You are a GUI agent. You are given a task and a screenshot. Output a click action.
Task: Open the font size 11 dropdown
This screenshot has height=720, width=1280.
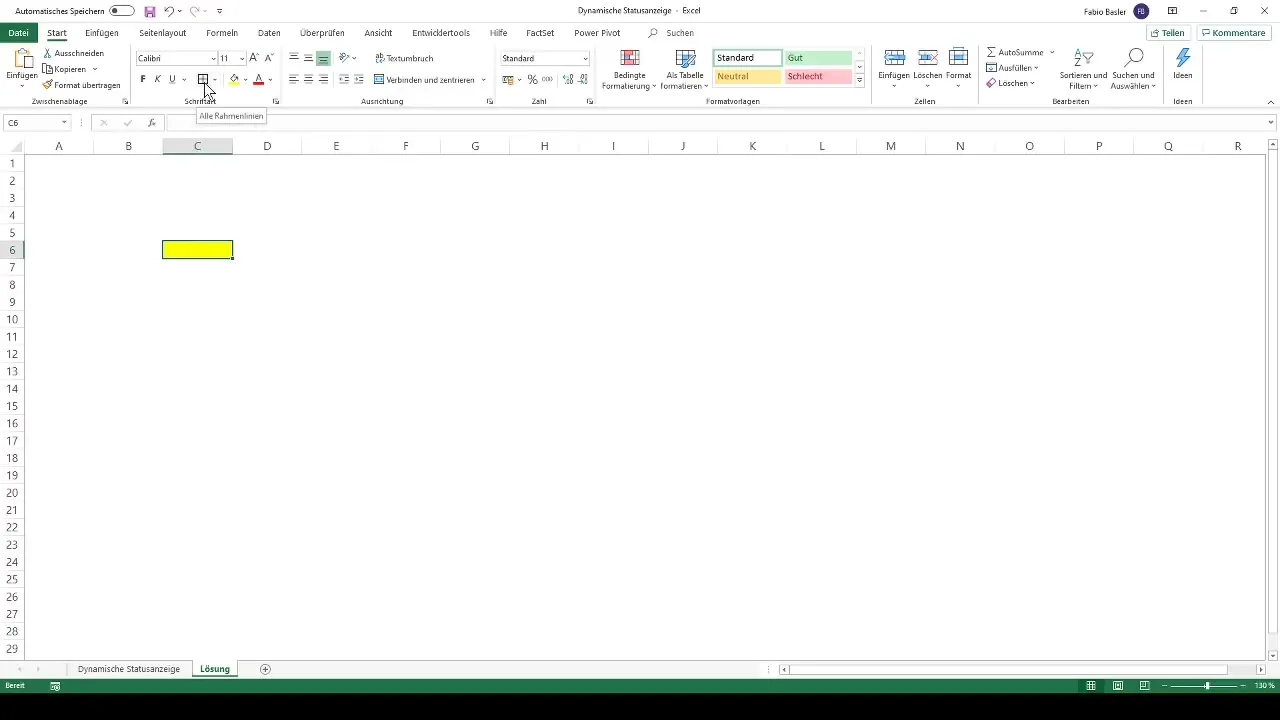tap(242, 59)
